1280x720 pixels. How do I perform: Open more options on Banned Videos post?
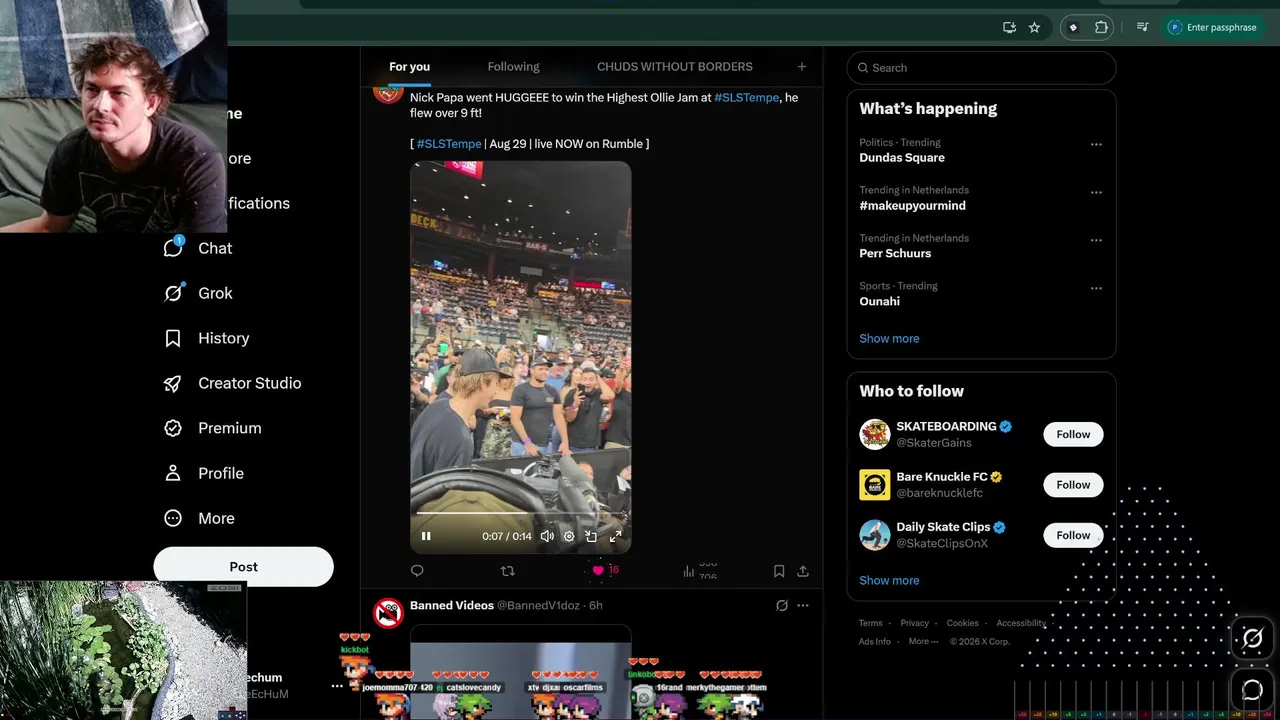[803, 605]
